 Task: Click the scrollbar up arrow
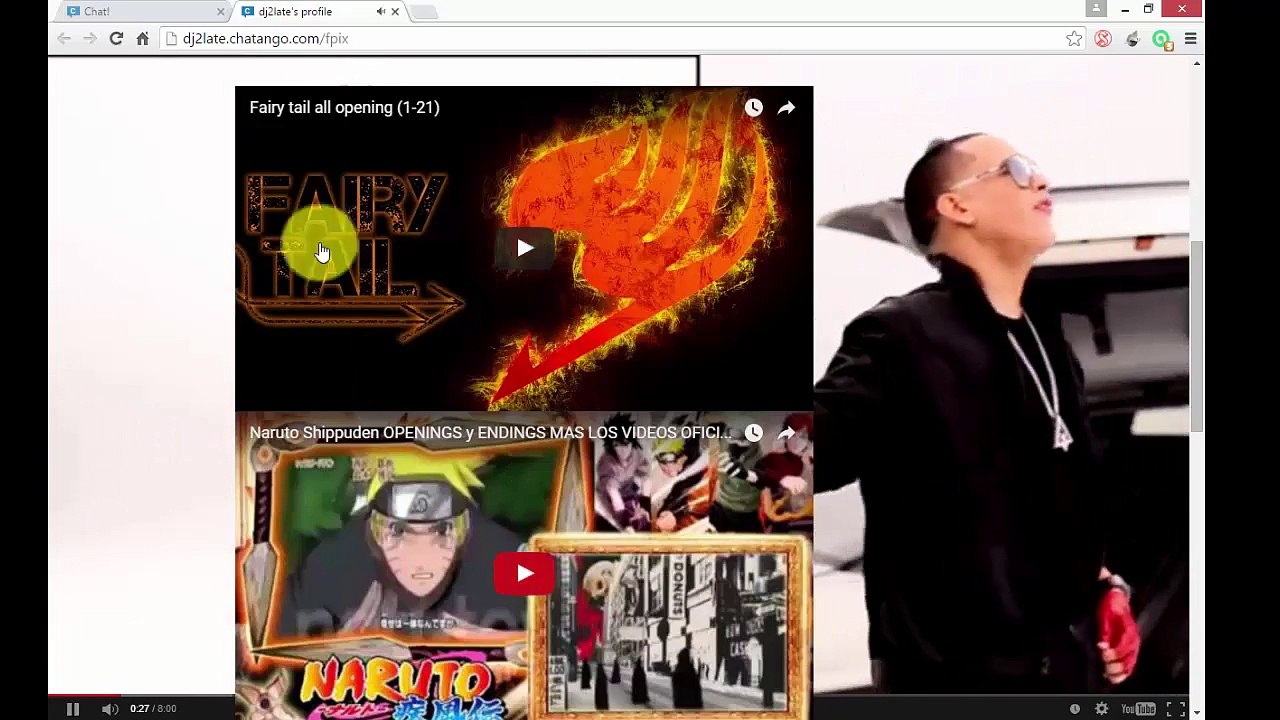[x=1197, y=64]
